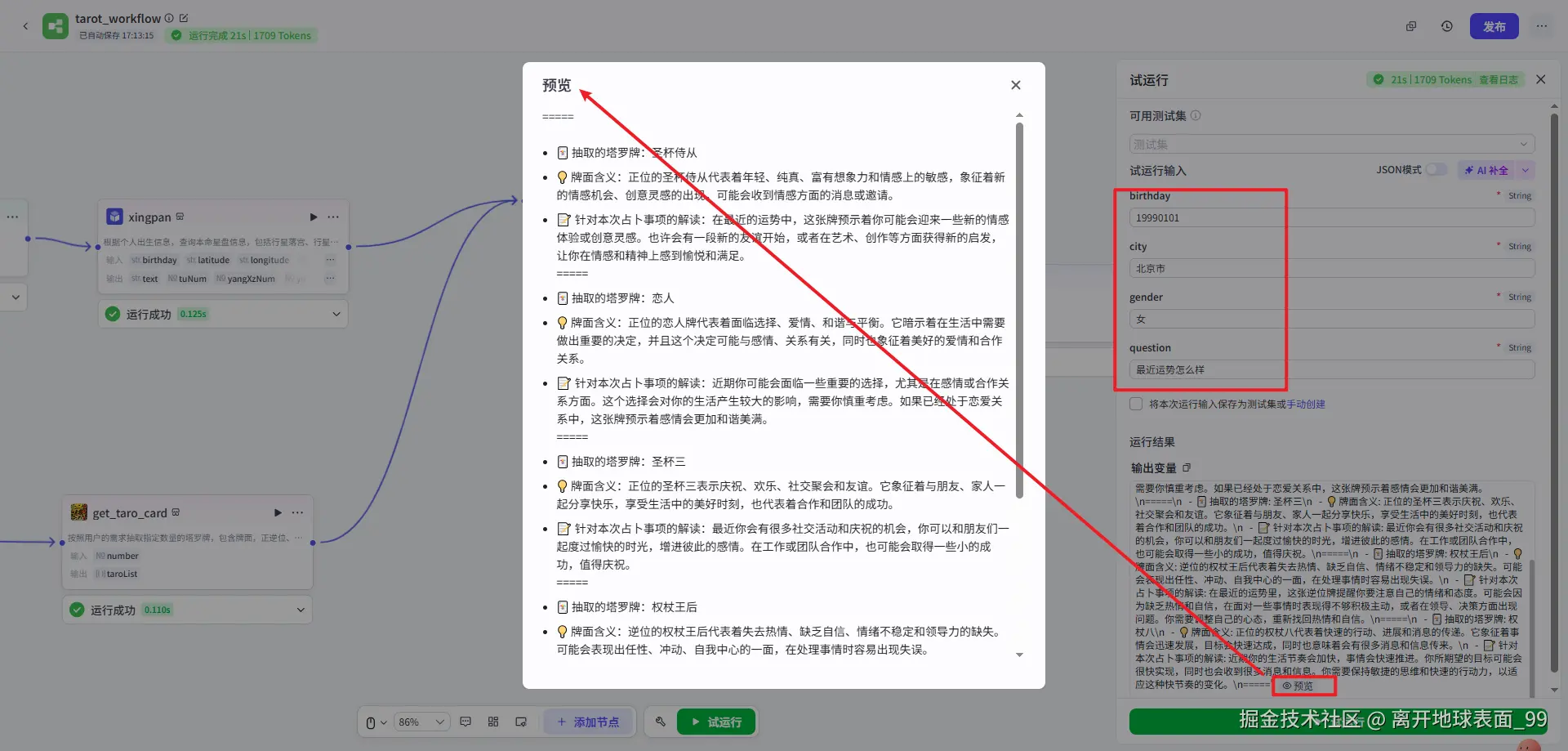
Task: Close the 试运行 test run panel
Action: 1540,79
